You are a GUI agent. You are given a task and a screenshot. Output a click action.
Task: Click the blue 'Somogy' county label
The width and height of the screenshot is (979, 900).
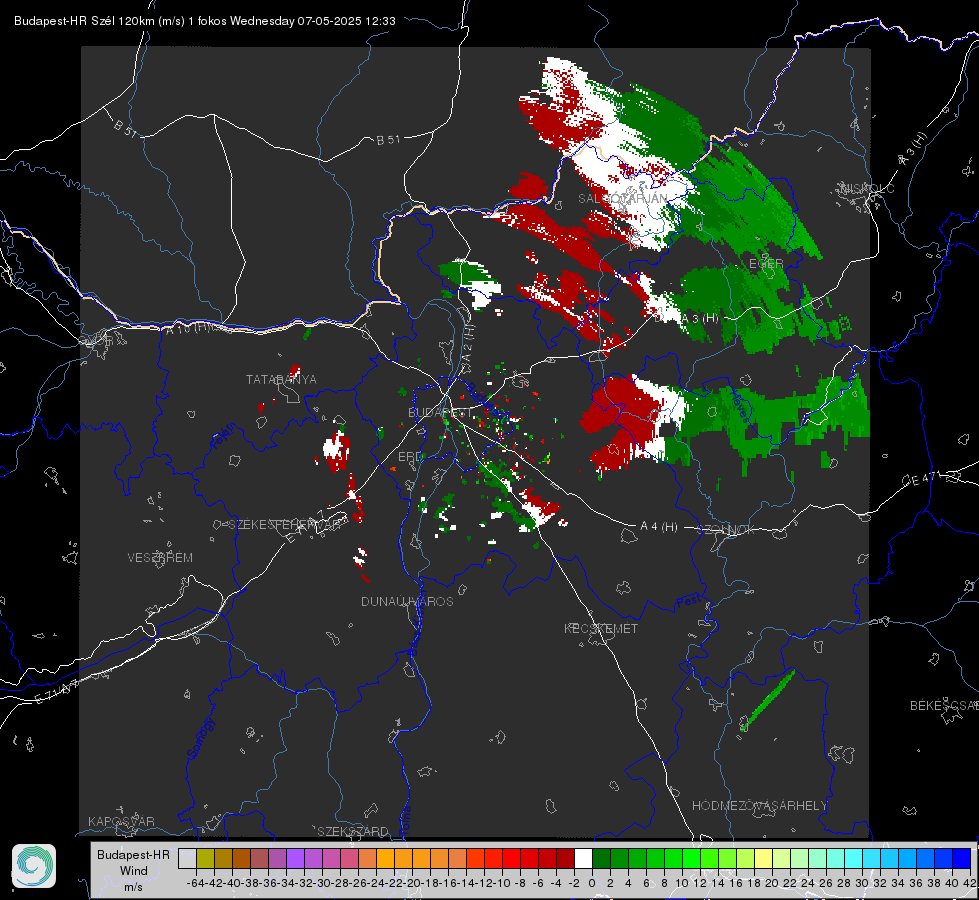200,738
